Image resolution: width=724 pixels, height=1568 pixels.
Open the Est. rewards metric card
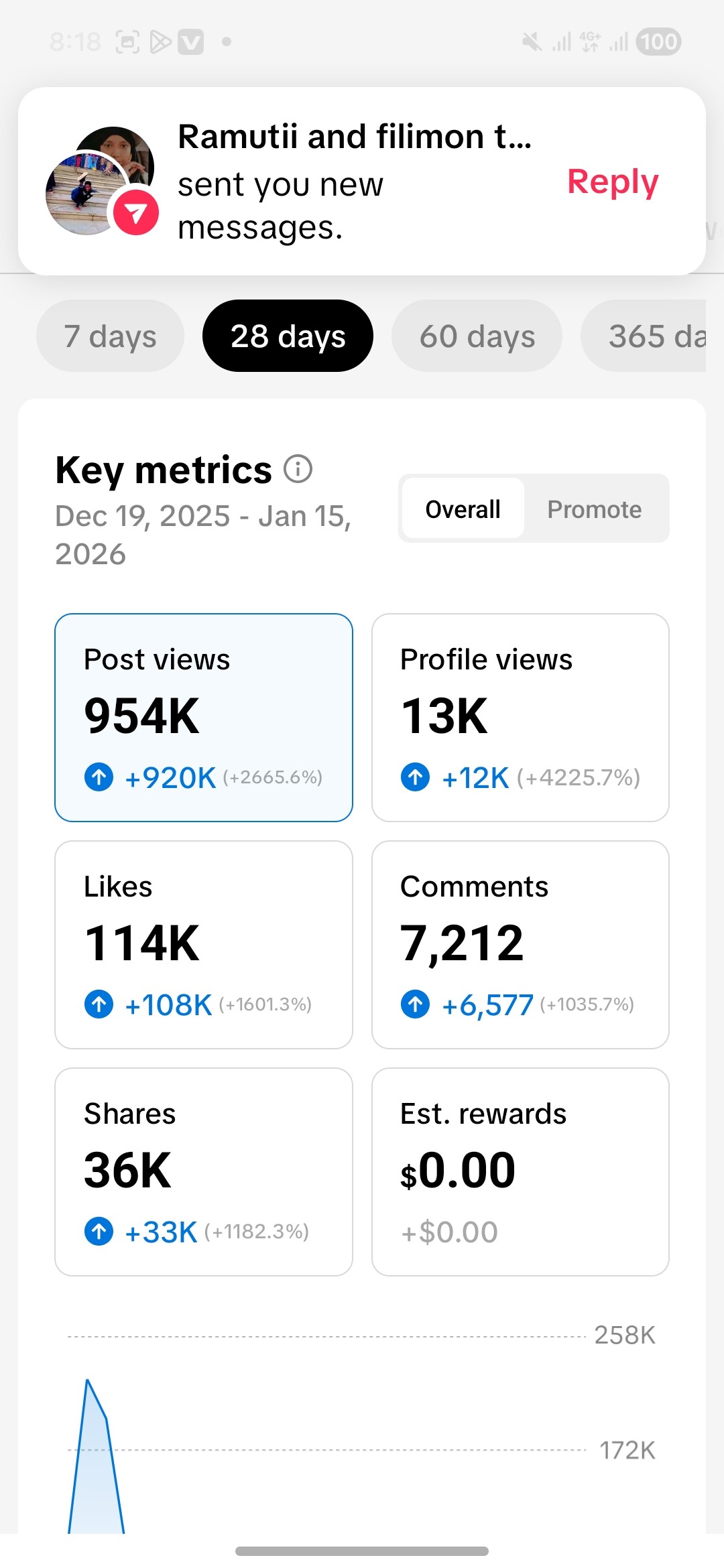pos(520,1171)
